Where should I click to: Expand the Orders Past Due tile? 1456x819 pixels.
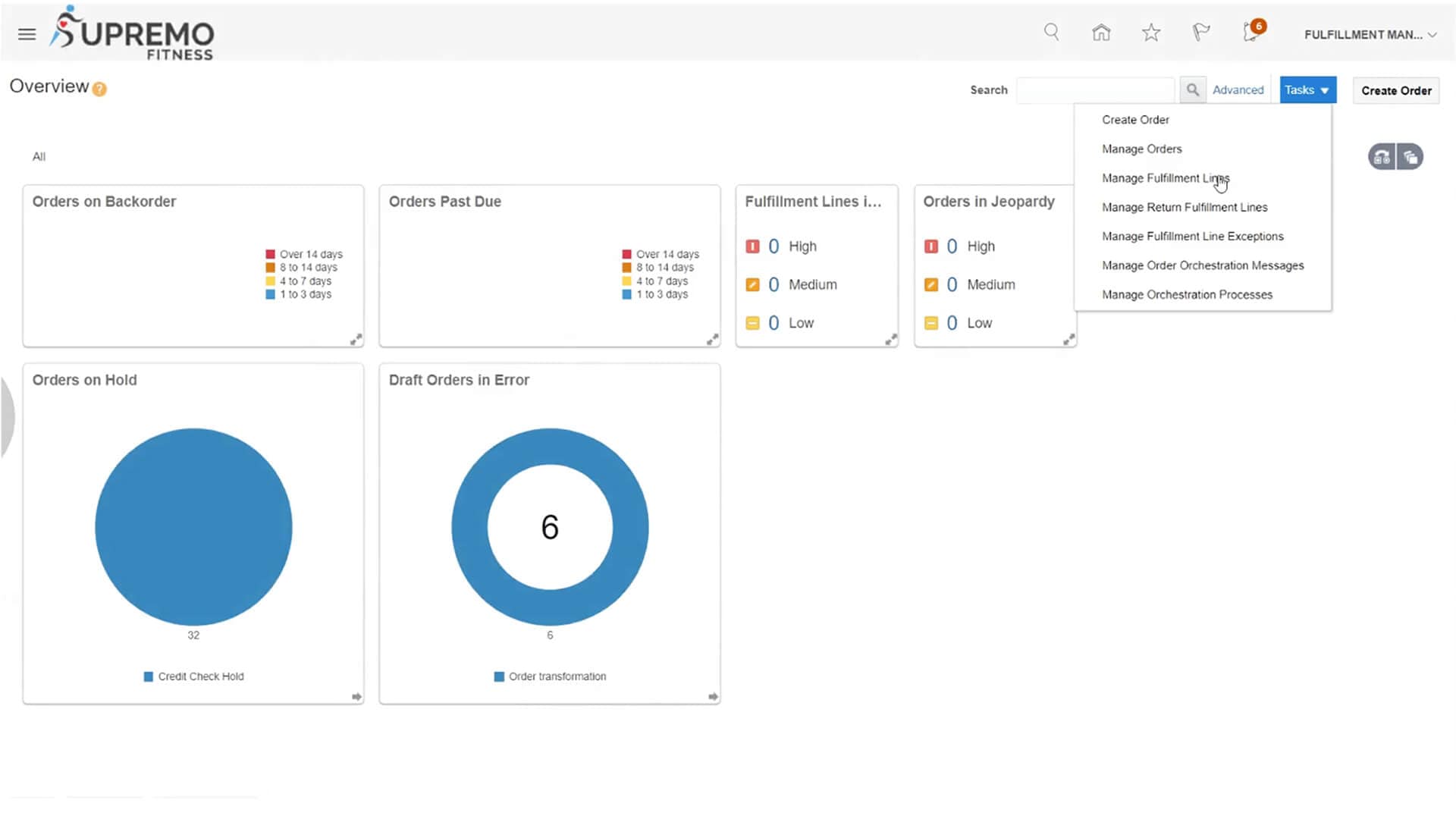coord(712,339)
